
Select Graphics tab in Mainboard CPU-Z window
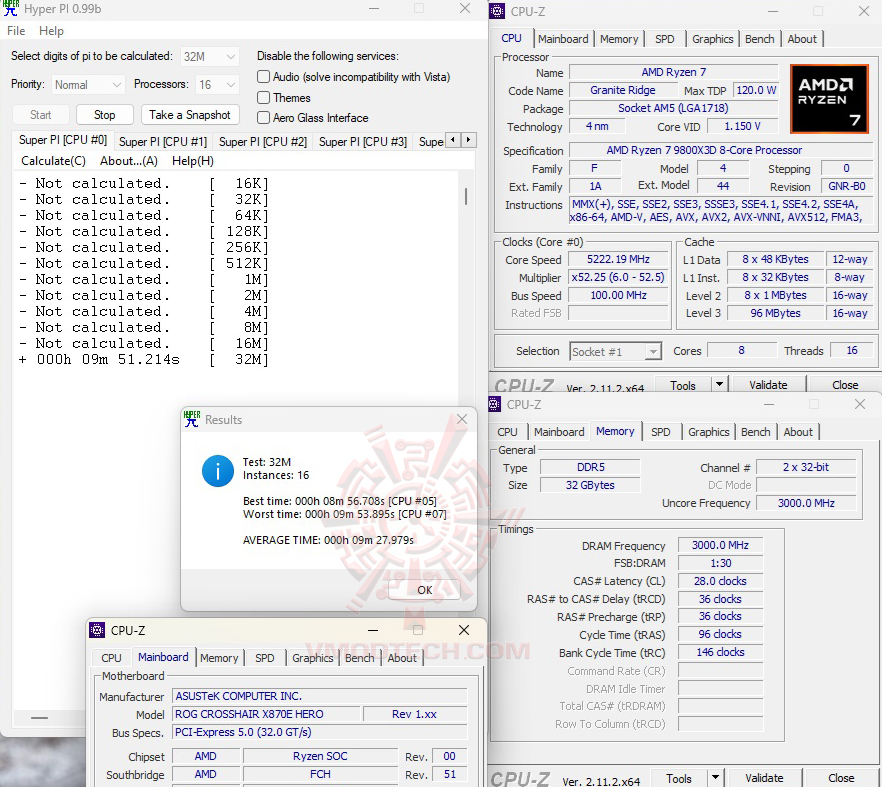pyautogui.click(x=313, y=658)
